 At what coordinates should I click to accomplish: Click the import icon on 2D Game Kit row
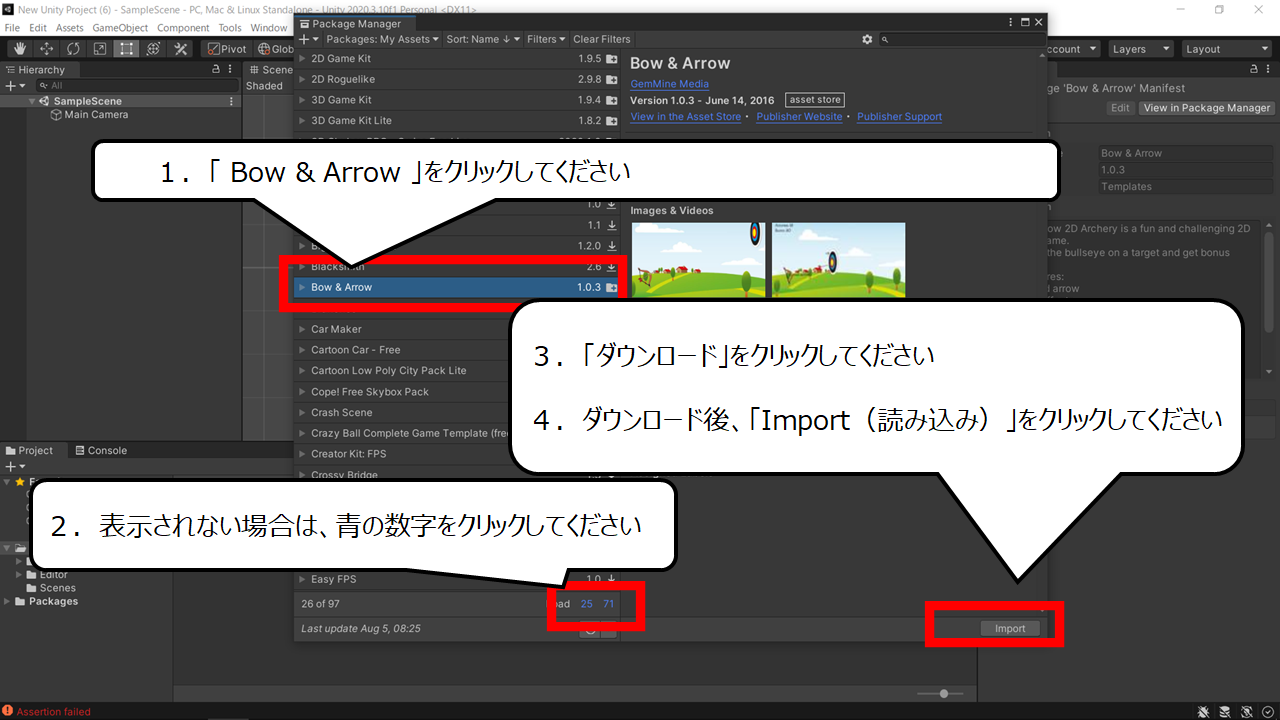[612, 59]
